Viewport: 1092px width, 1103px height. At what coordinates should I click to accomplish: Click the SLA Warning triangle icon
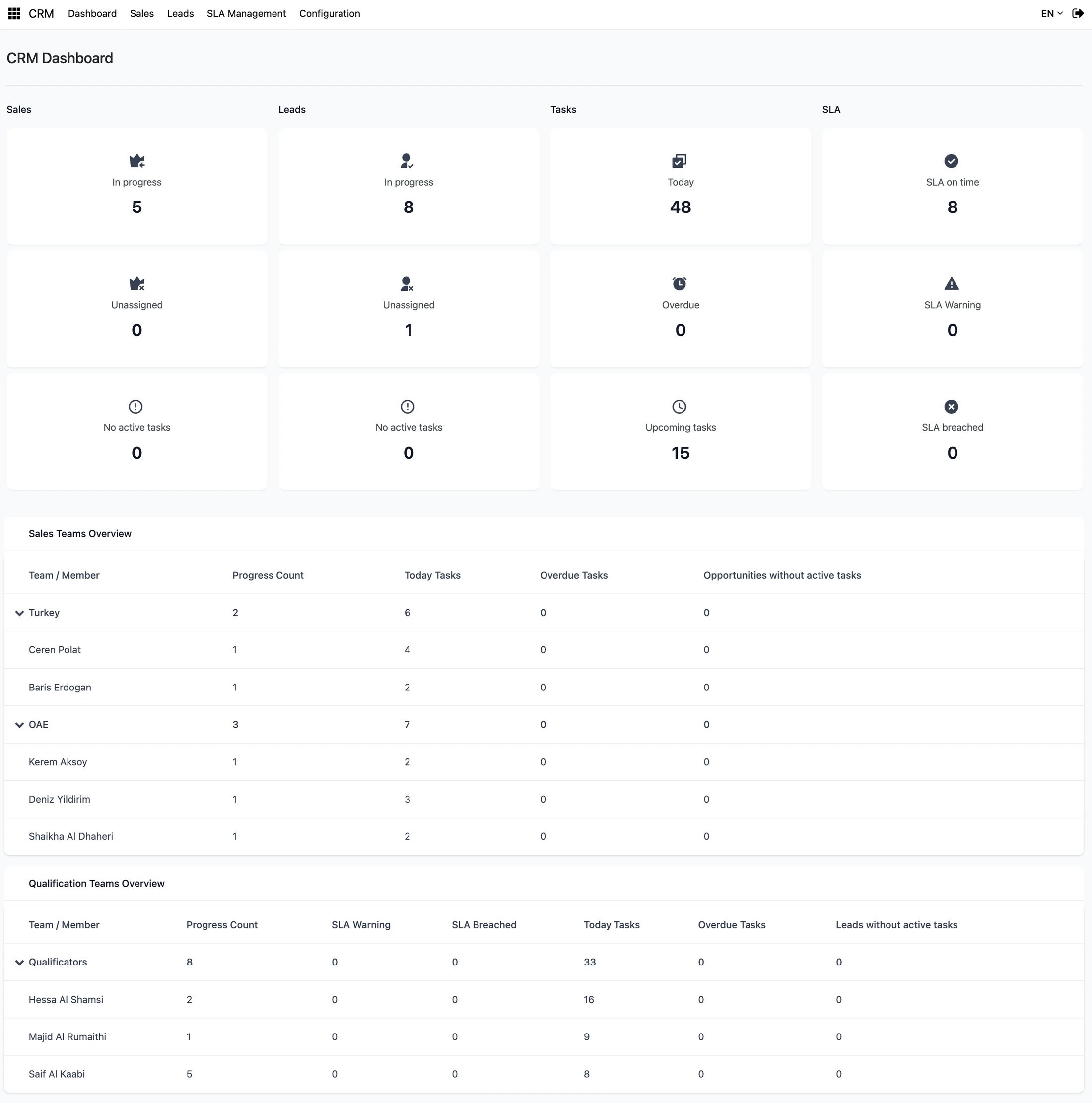click(952, 284)
